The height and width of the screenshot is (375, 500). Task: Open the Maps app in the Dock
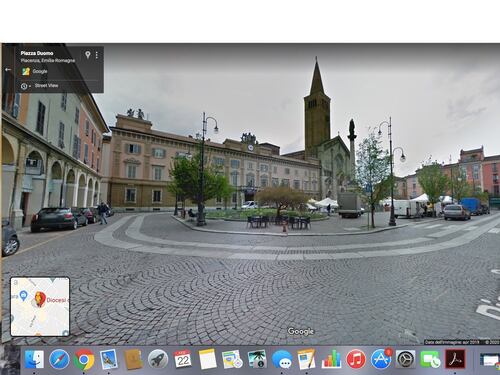(x=232, y=360)
